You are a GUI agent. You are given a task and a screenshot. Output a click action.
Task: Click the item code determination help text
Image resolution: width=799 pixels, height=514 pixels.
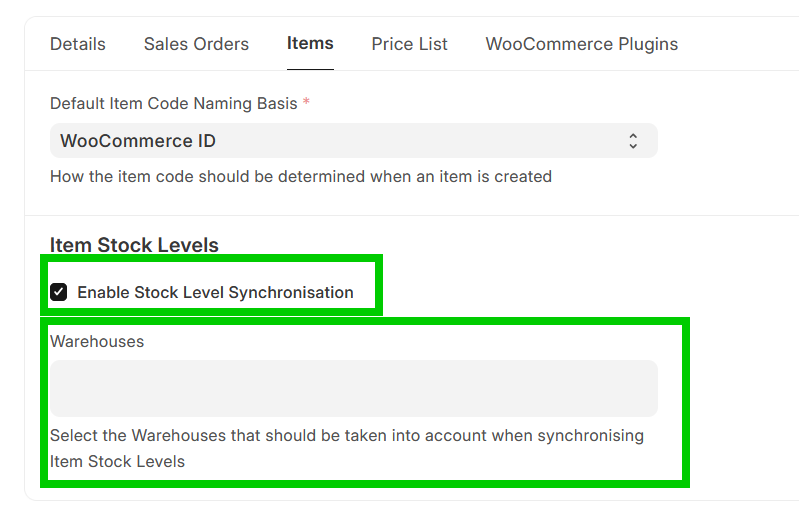click(300, 176)
